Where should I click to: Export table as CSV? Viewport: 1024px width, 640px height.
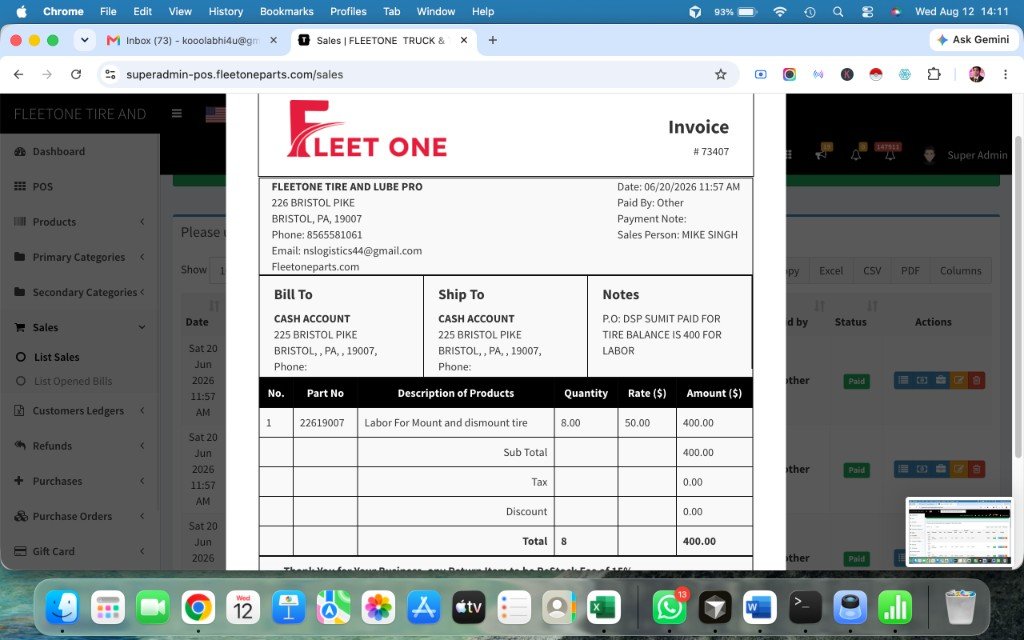(x=872, y=270)
